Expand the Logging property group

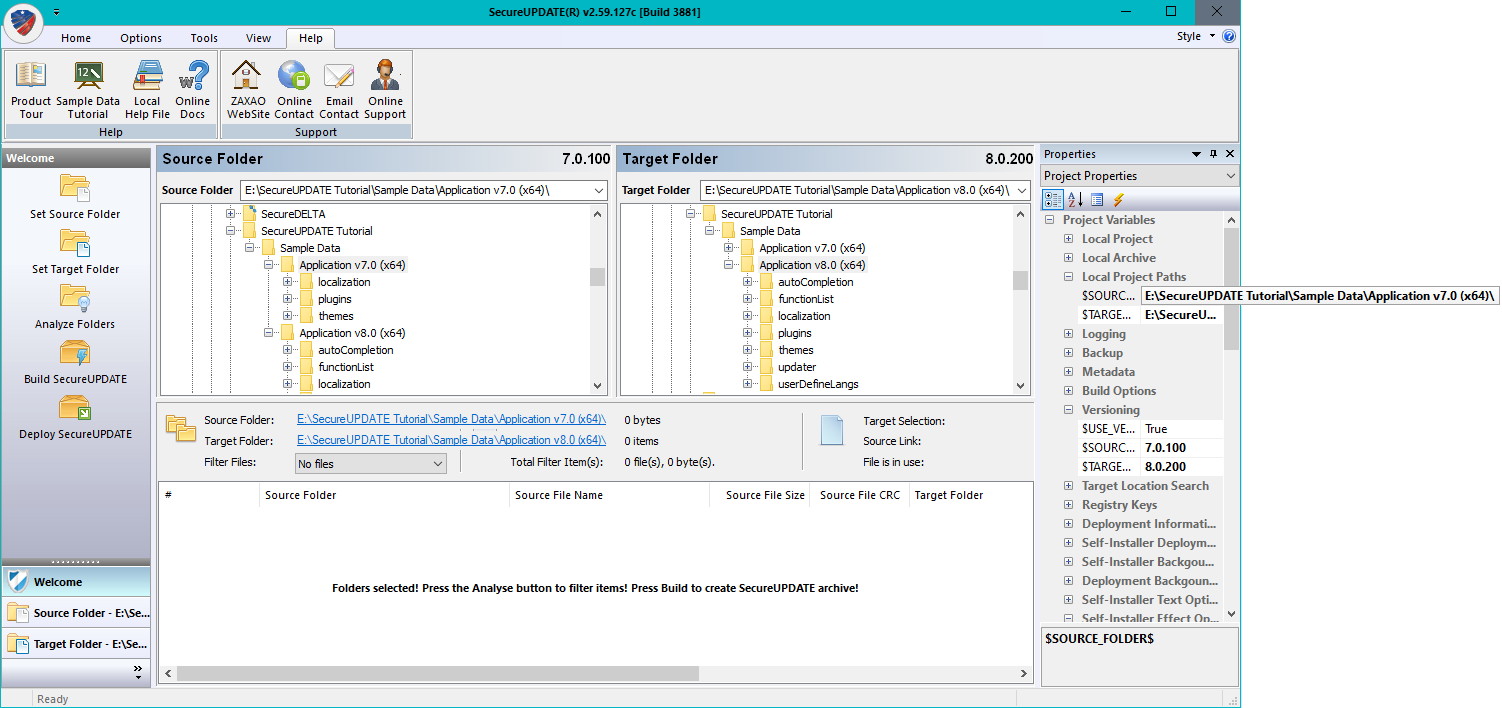tap(1068, 334)
